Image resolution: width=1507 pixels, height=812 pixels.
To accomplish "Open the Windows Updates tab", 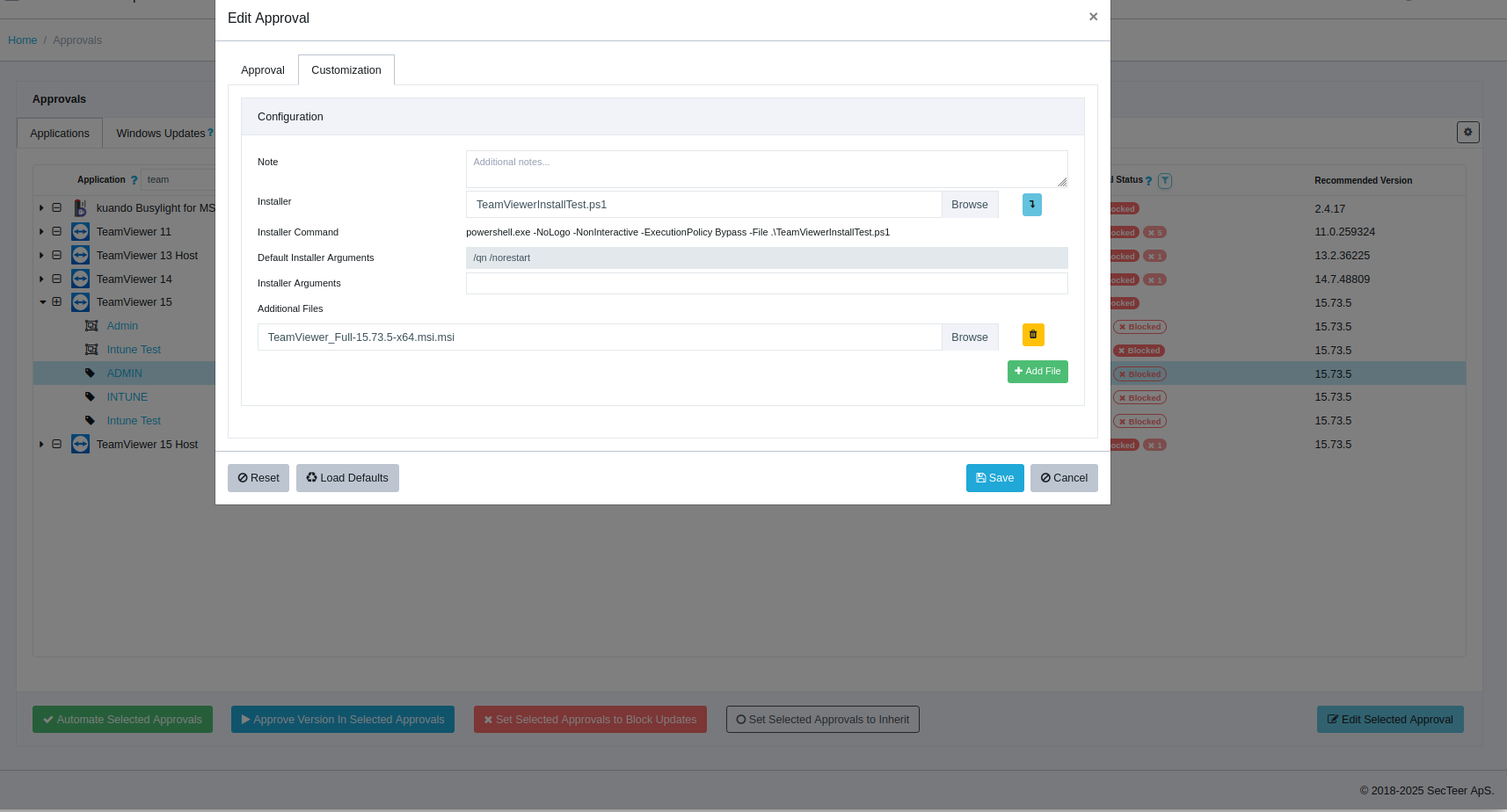I will point(160,134).
